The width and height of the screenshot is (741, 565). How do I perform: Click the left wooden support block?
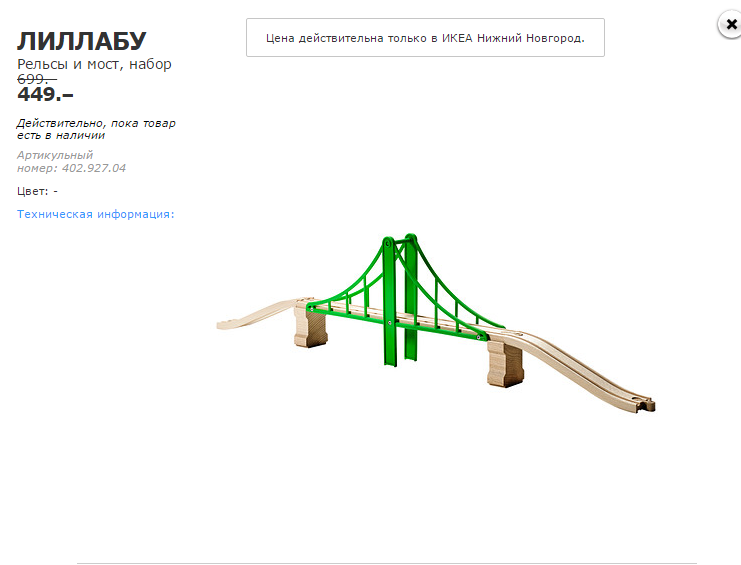(310, 327)
